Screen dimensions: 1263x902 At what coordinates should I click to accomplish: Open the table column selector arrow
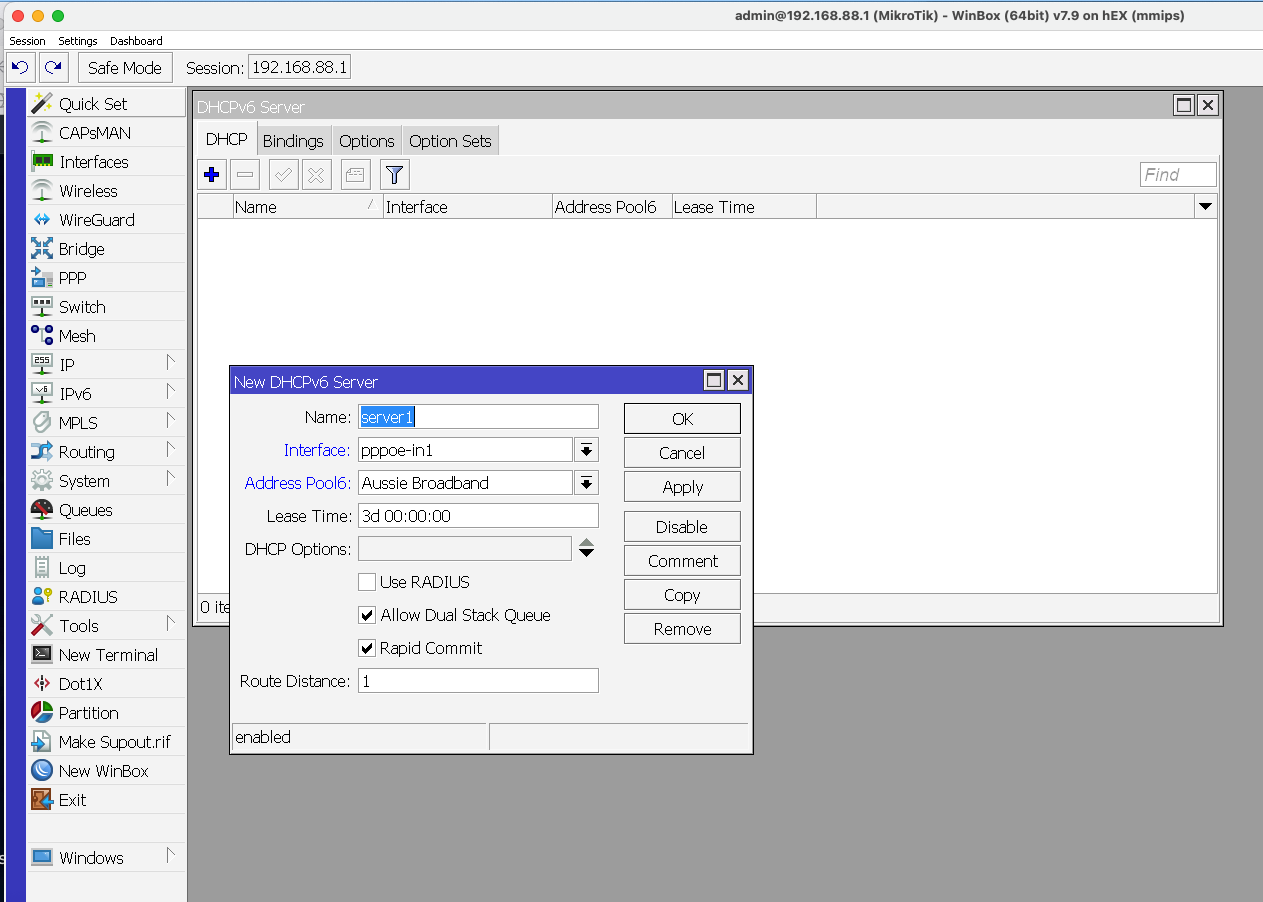tap(1206, 206)
